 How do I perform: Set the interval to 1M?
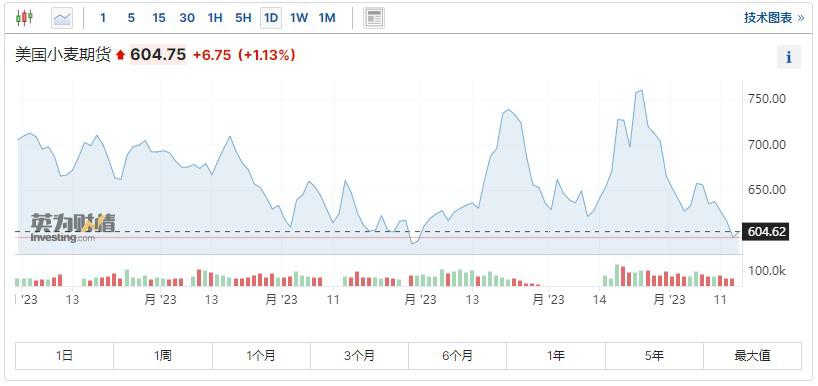coord(327,18)
